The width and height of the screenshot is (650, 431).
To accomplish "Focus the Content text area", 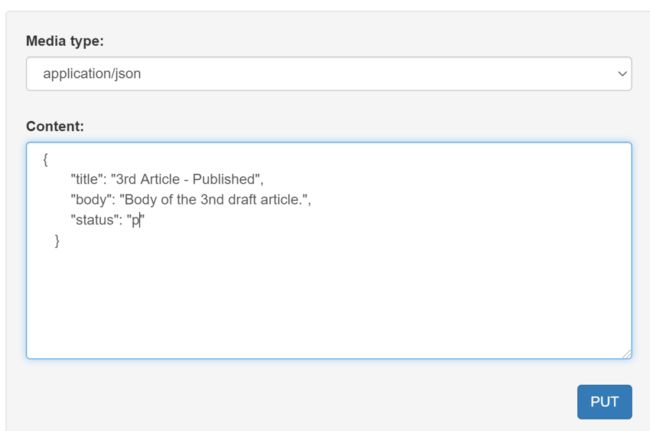I will tap(329, 250).
